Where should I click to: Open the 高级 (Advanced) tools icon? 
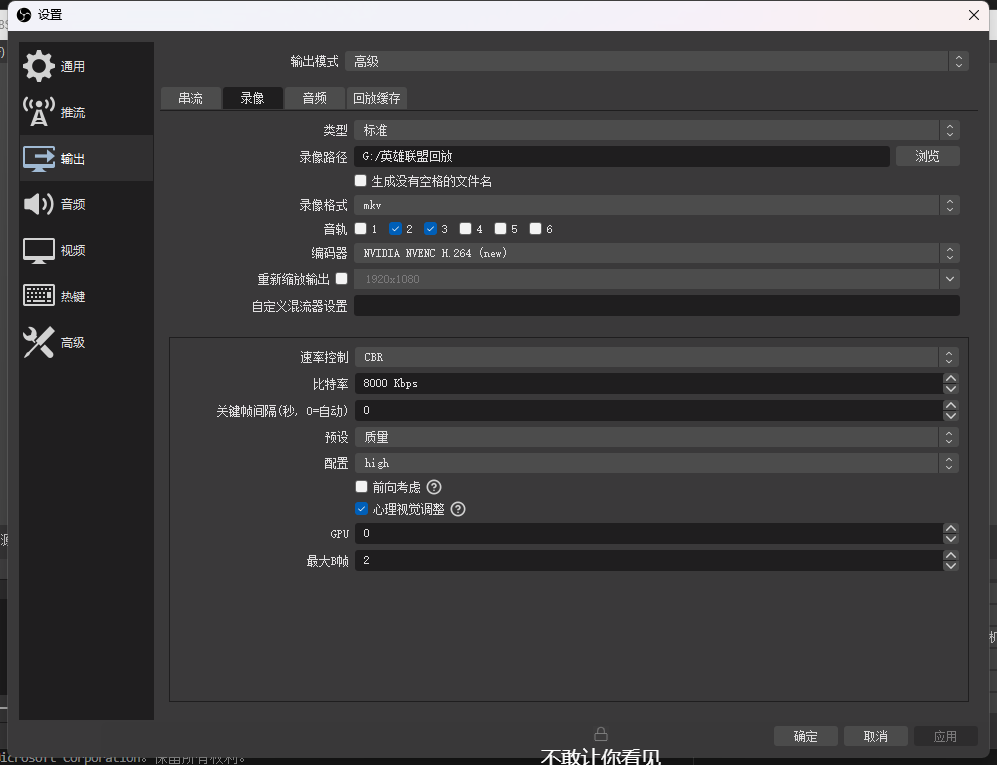(39, 342)
